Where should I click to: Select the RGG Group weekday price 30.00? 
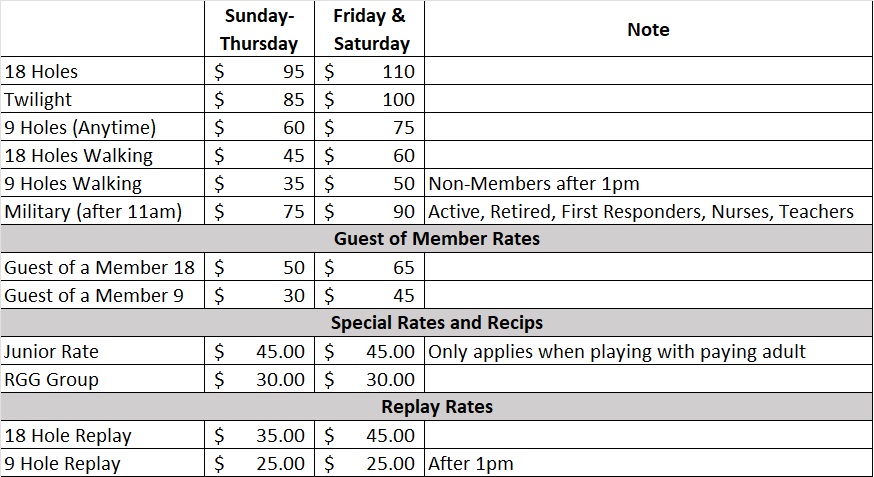[x=259, y=379]
